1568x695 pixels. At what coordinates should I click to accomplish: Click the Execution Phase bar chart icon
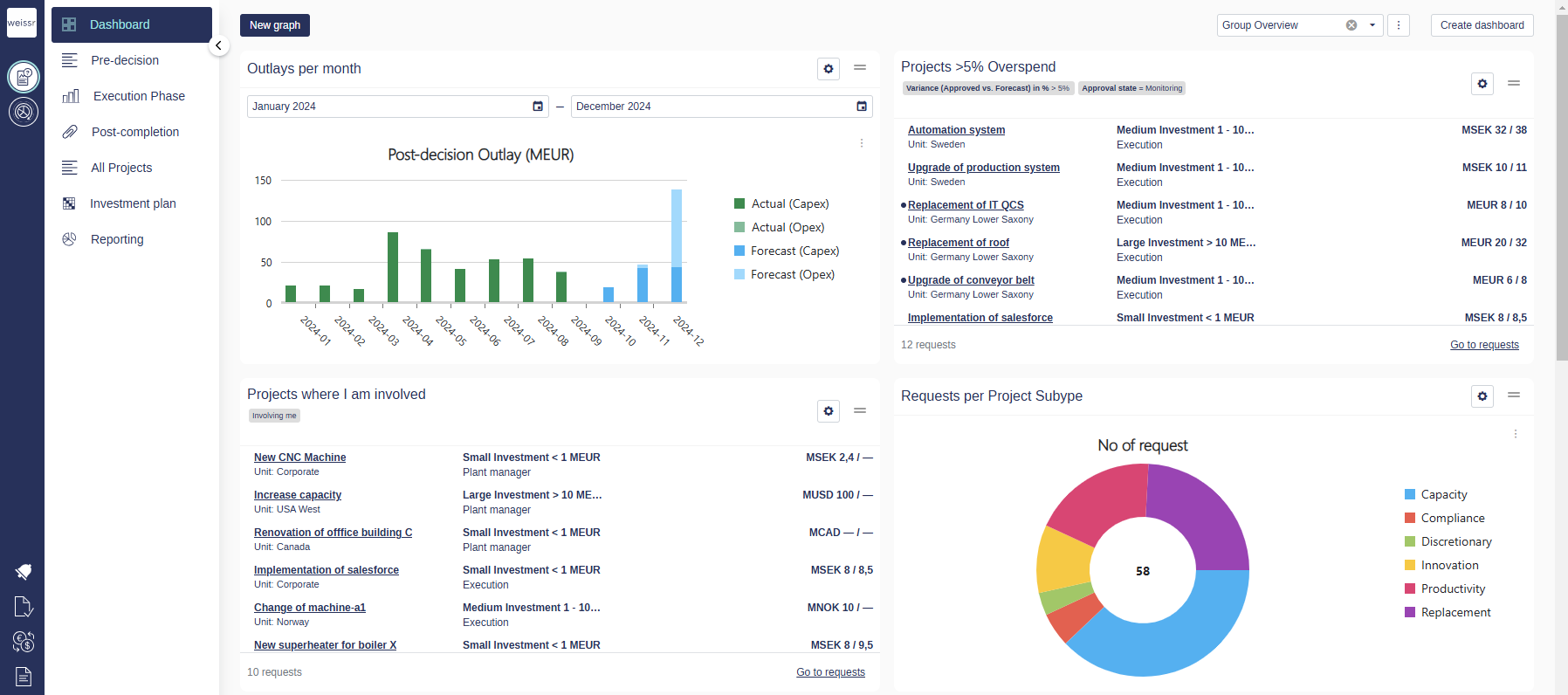click(x=71, y=96)
